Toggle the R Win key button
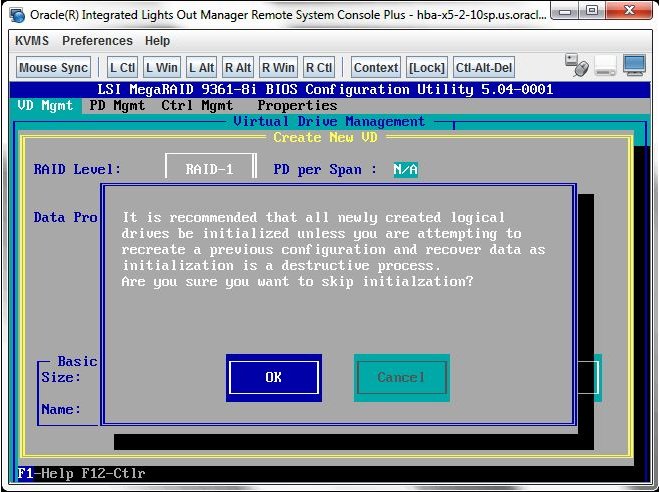The height and width of the screenshot is (492, 659). pyautogui.click(x=278, y=68)
